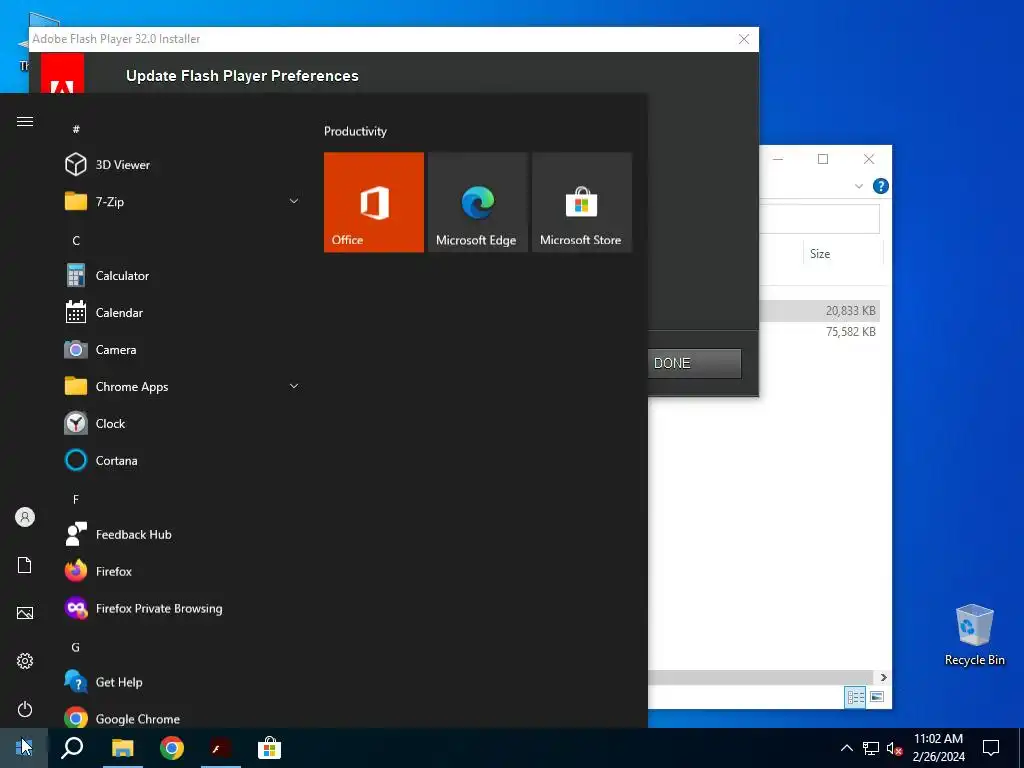This screenshot has height=768, width=1024.
Task: Open the Microsoft Edge tile
Action: click(477, 202)
